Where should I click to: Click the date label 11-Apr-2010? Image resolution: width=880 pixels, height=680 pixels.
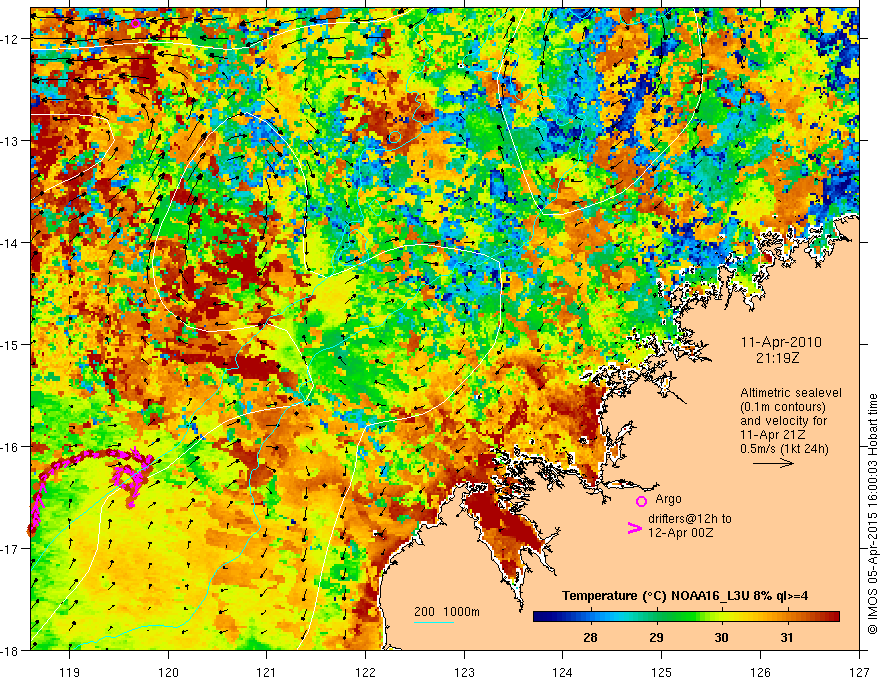pyautogui.click(x=781, y=342)
